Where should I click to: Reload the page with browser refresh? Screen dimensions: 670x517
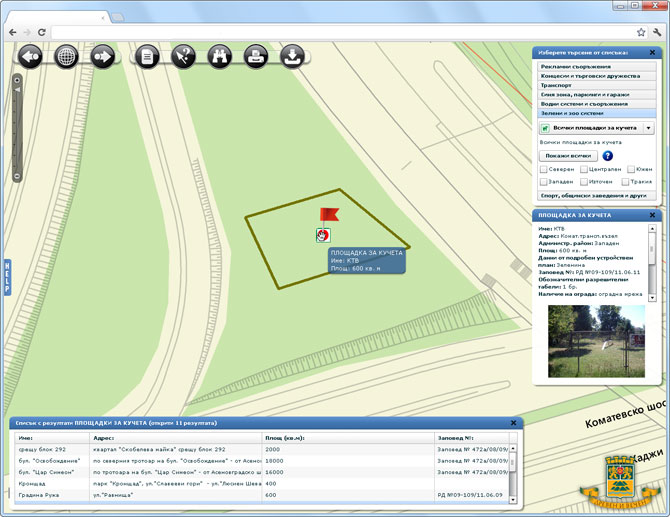[x=41, y=32]
